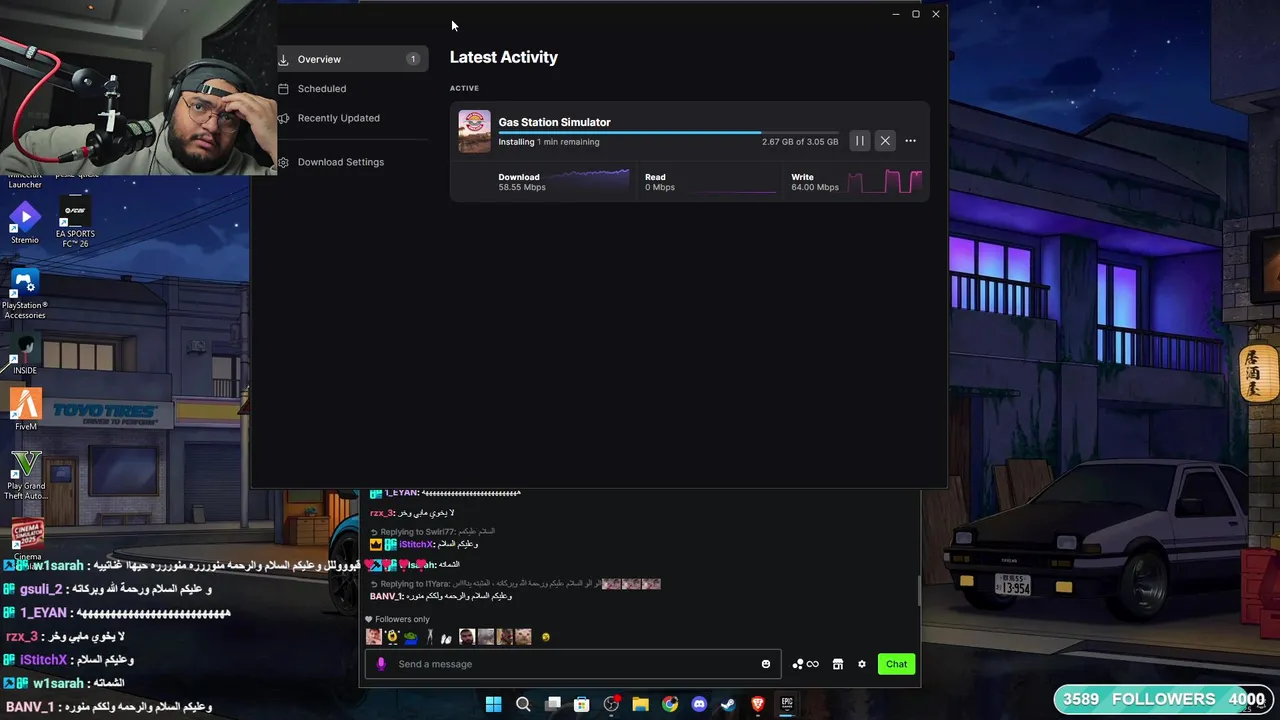Open Brave browser from the taskbar
The width and height of the screenshot is (1280, 720).
[x=758, y=704]
